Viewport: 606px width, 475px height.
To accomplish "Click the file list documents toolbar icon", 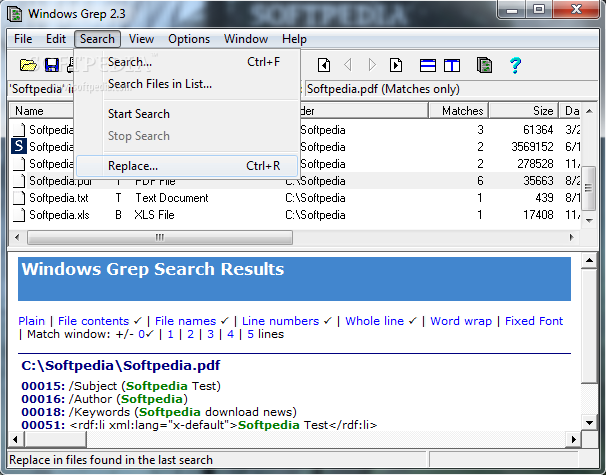I will pos(484,65).
